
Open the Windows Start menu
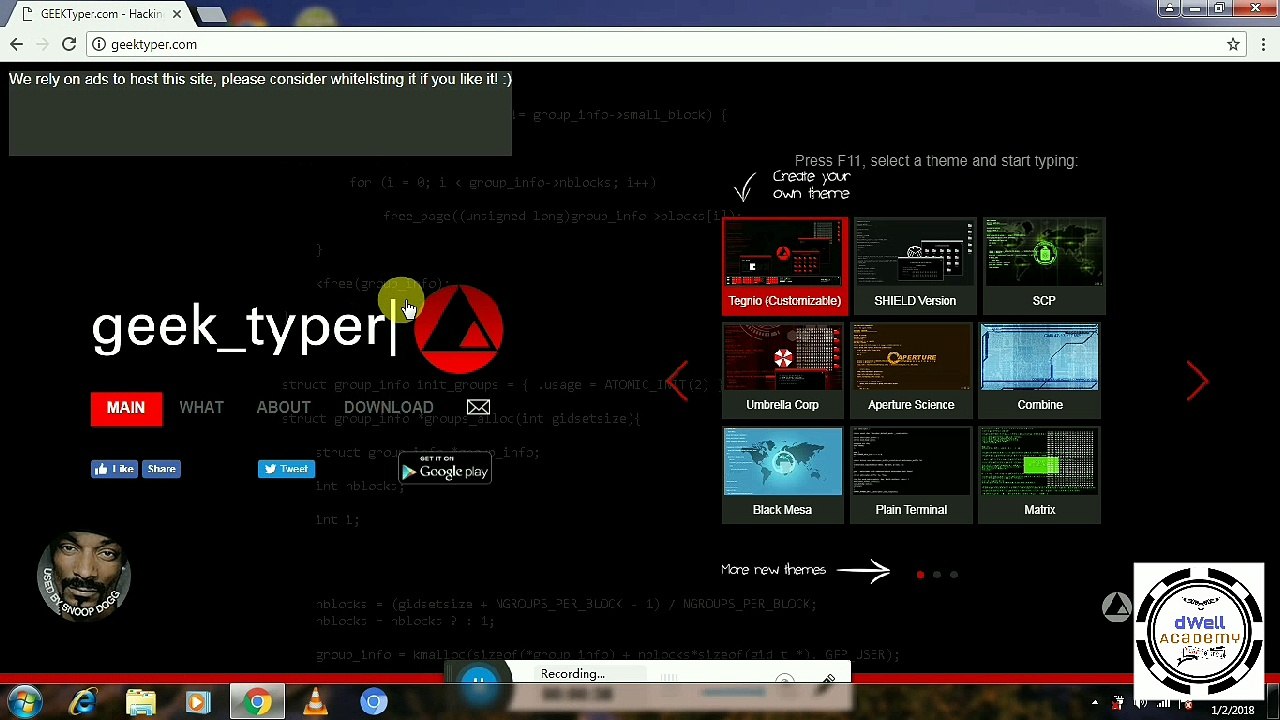pos(24,703)
